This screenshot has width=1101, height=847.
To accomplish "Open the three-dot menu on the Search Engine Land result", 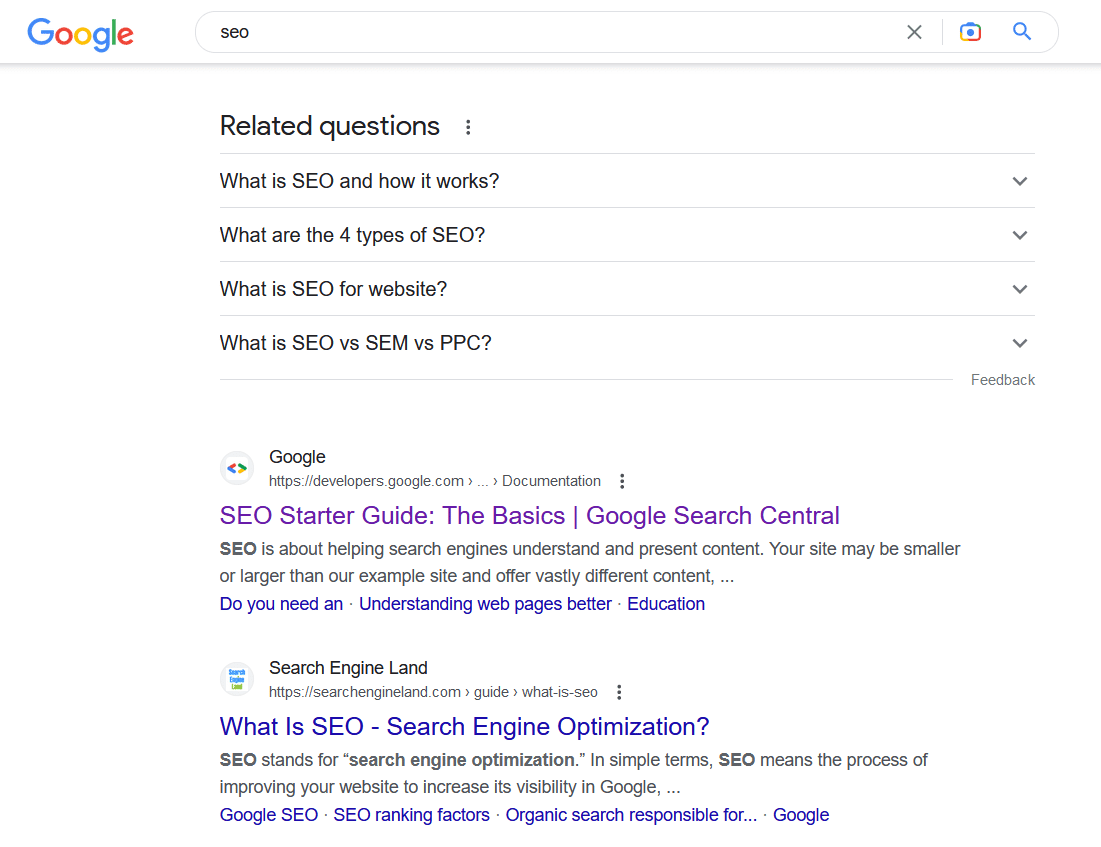I will click(x=618, y=691).
